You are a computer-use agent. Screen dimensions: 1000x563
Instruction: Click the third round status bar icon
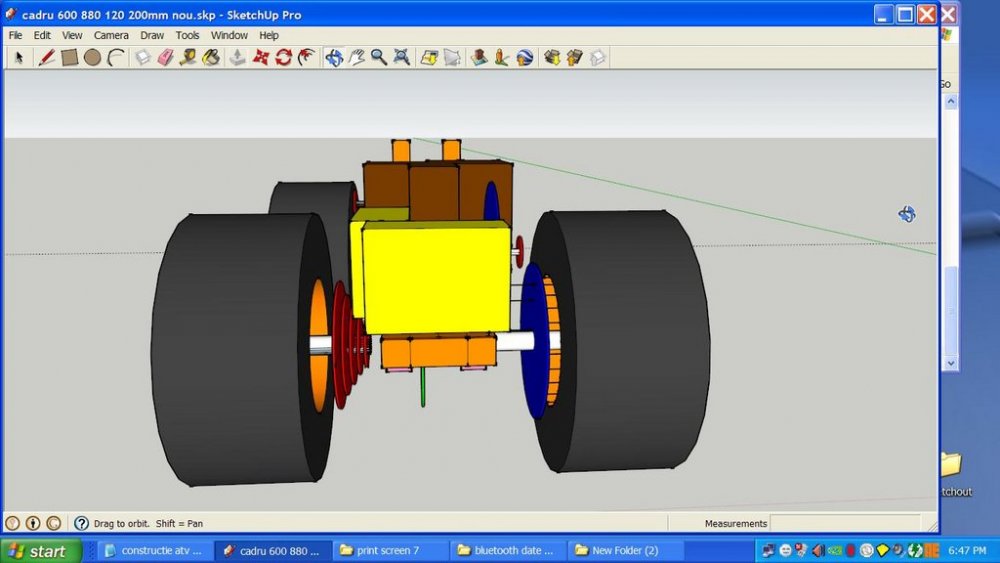pos(54,523)
